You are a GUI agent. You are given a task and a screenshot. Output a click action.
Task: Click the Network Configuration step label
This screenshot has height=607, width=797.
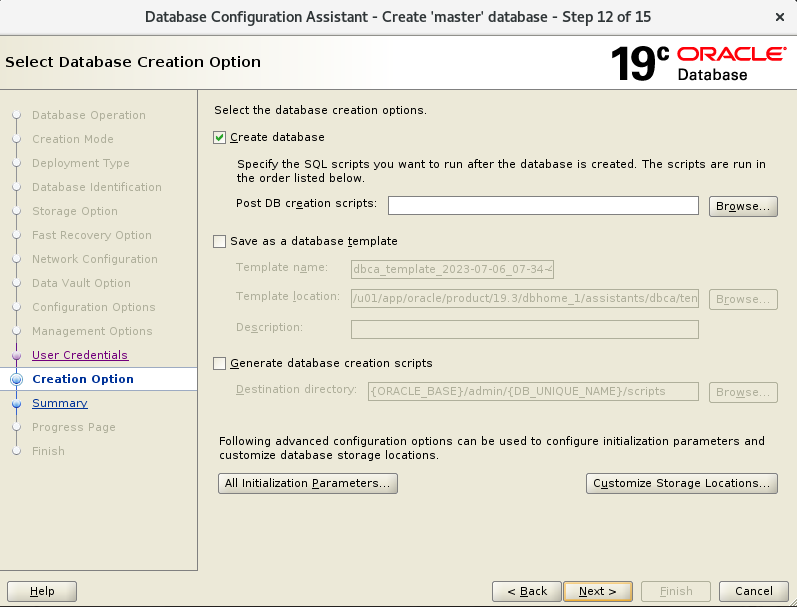coord(95,259)
